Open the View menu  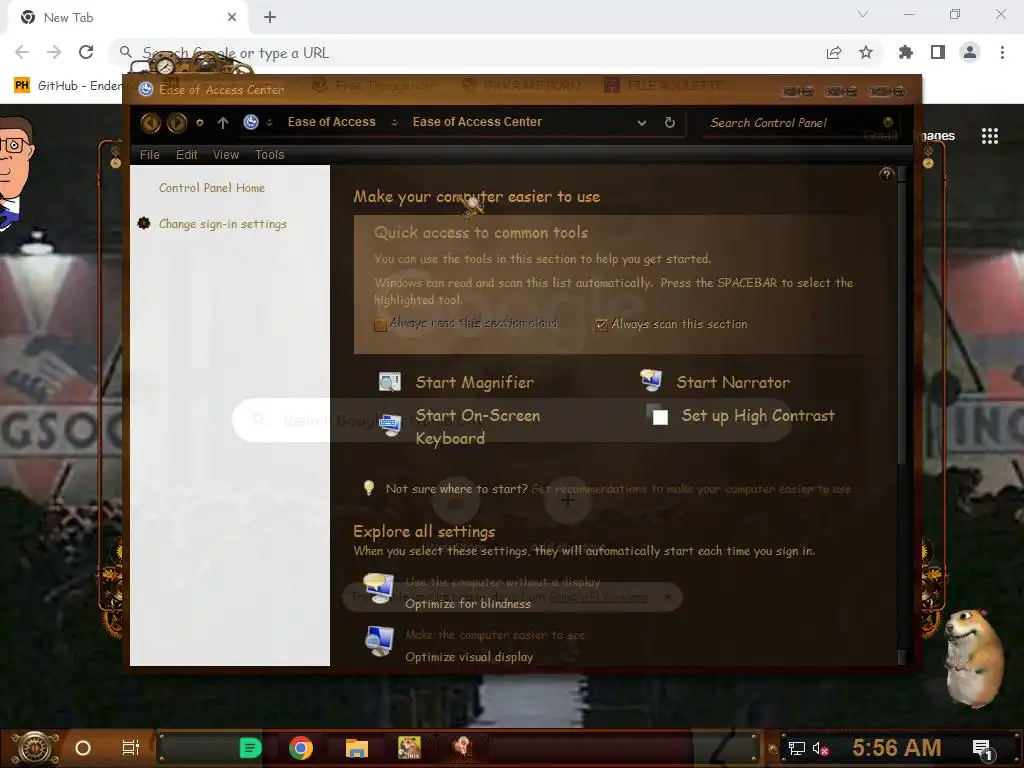coord(226,155)
